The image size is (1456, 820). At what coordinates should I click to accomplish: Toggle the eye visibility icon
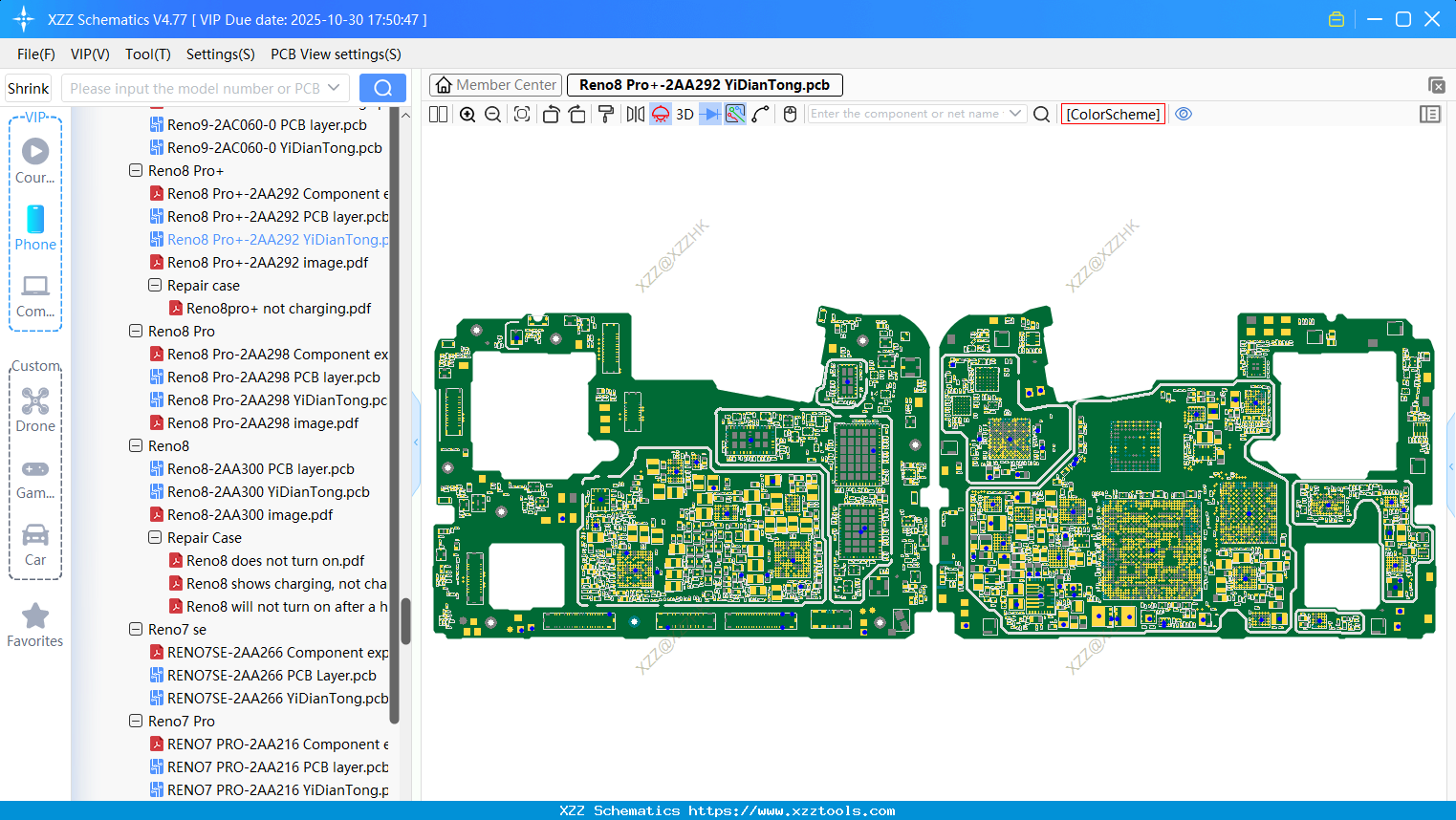click(1184, 114)
